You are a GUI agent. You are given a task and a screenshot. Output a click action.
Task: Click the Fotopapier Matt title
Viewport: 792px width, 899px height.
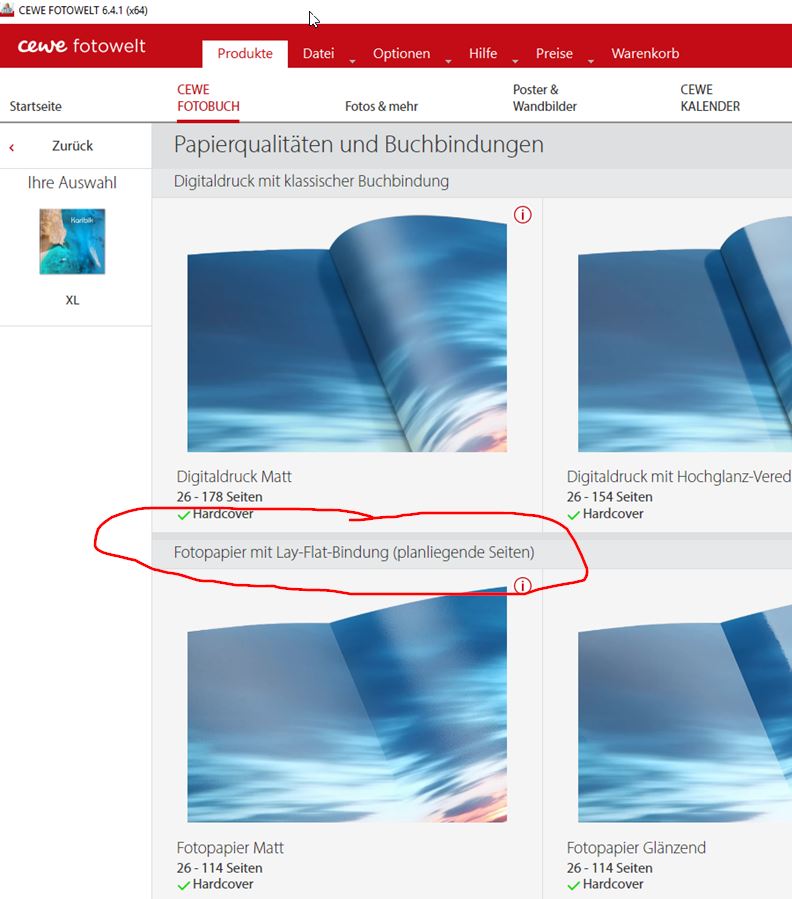pyautogui.click(x=230, y=847)
